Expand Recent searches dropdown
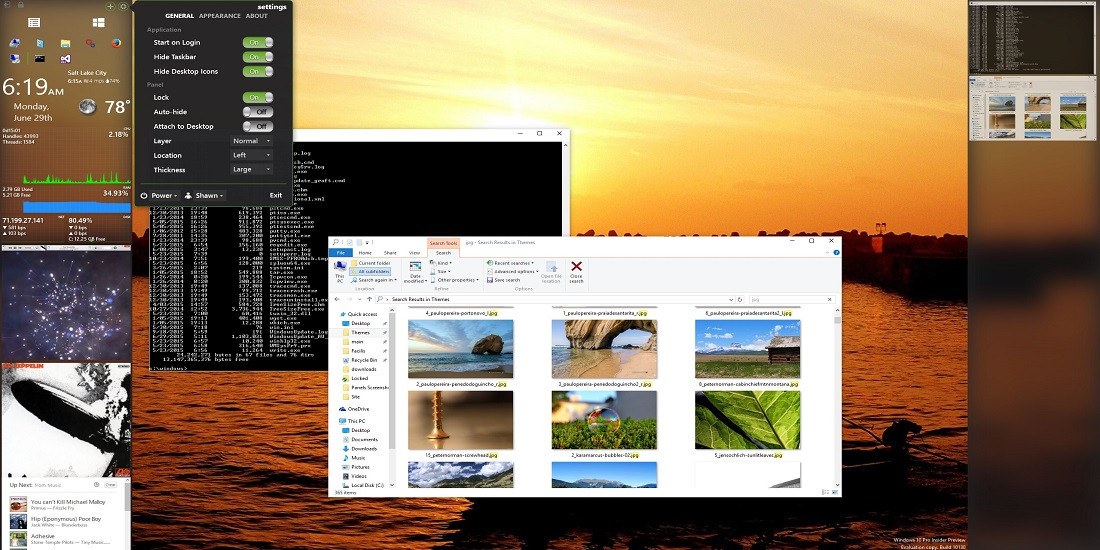Viewport: 1100px width, 550px height. coord(509,263)
